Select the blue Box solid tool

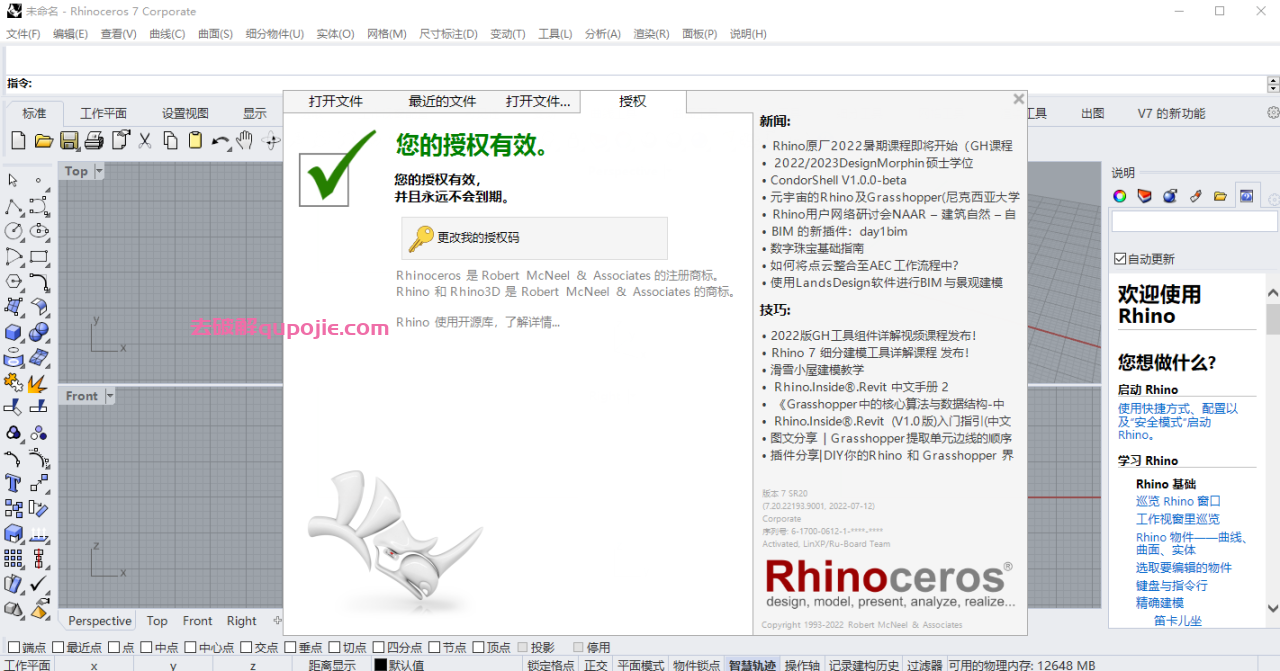(x=14, y=332)
